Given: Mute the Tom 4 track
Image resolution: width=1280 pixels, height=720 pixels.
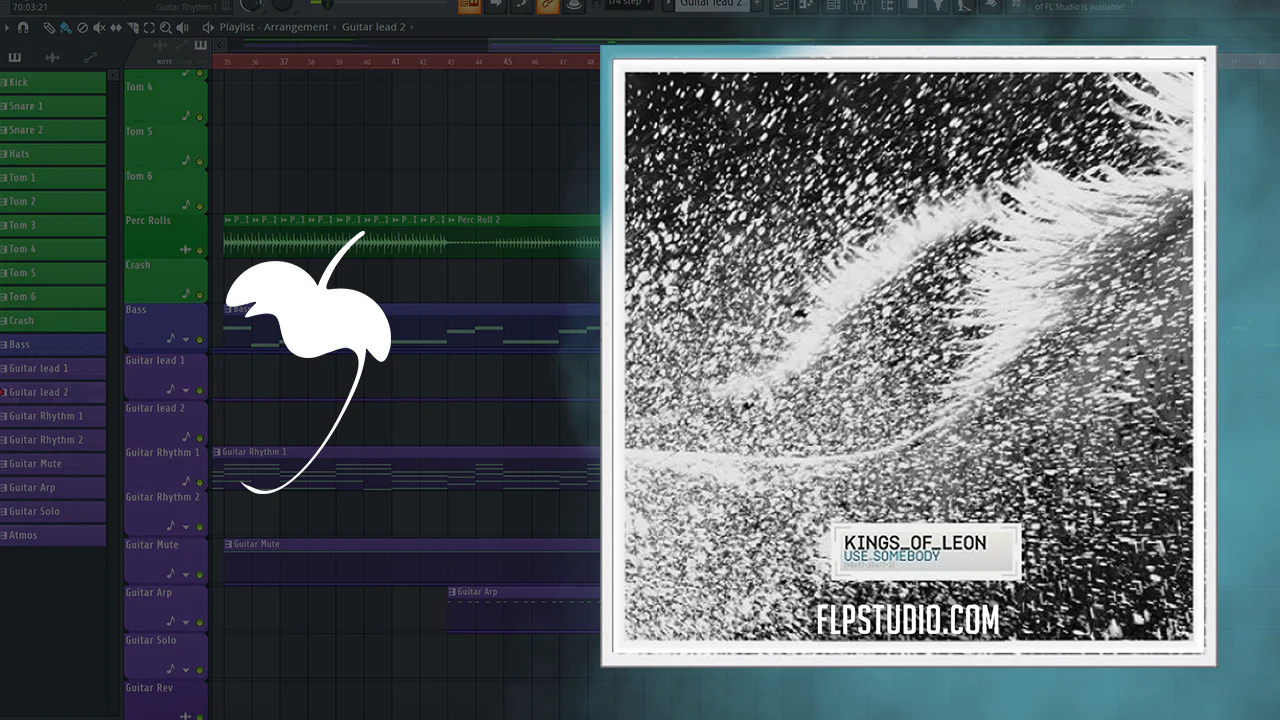Looking at the screenshot, I should click(199, 117).
